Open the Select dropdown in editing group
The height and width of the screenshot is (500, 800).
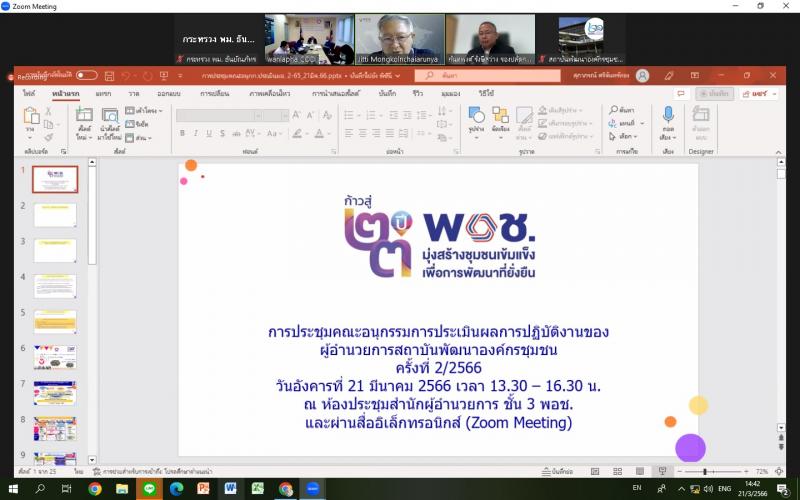pyautogui.click(x=623, y=137)
